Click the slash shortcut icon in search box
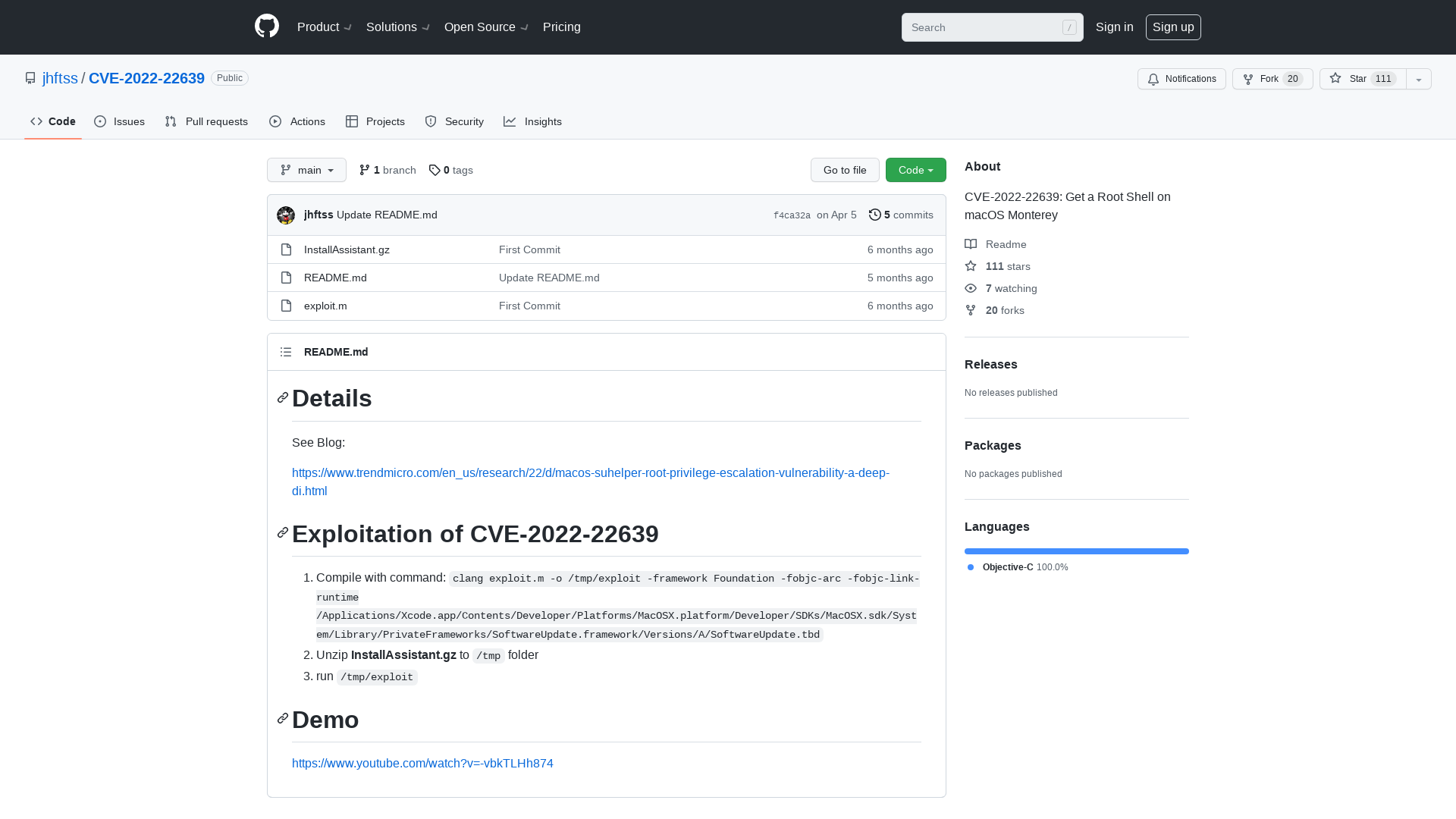 click(1069, 27)
